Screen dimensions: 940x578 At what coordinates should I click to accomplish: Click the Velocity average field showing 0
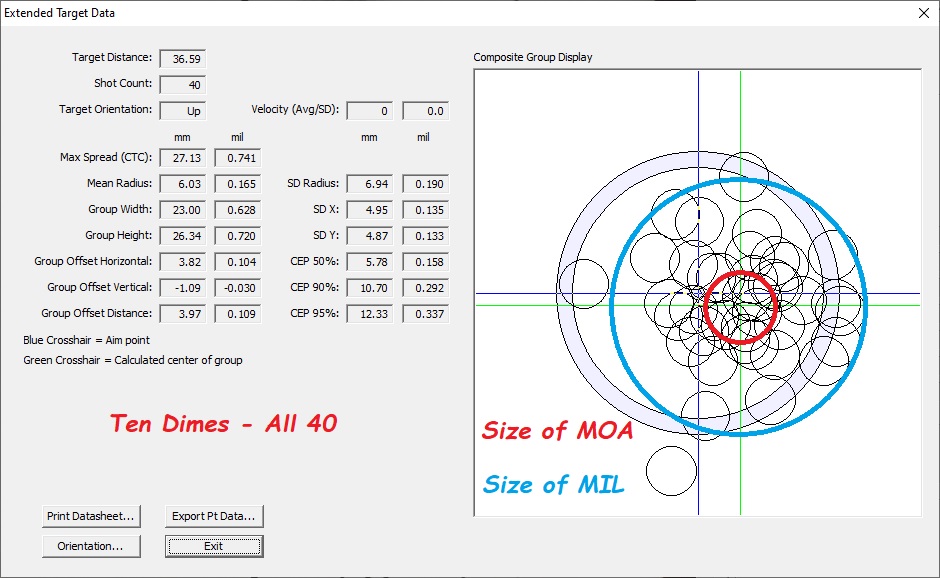pyautogui.click(x=369, y=111)
